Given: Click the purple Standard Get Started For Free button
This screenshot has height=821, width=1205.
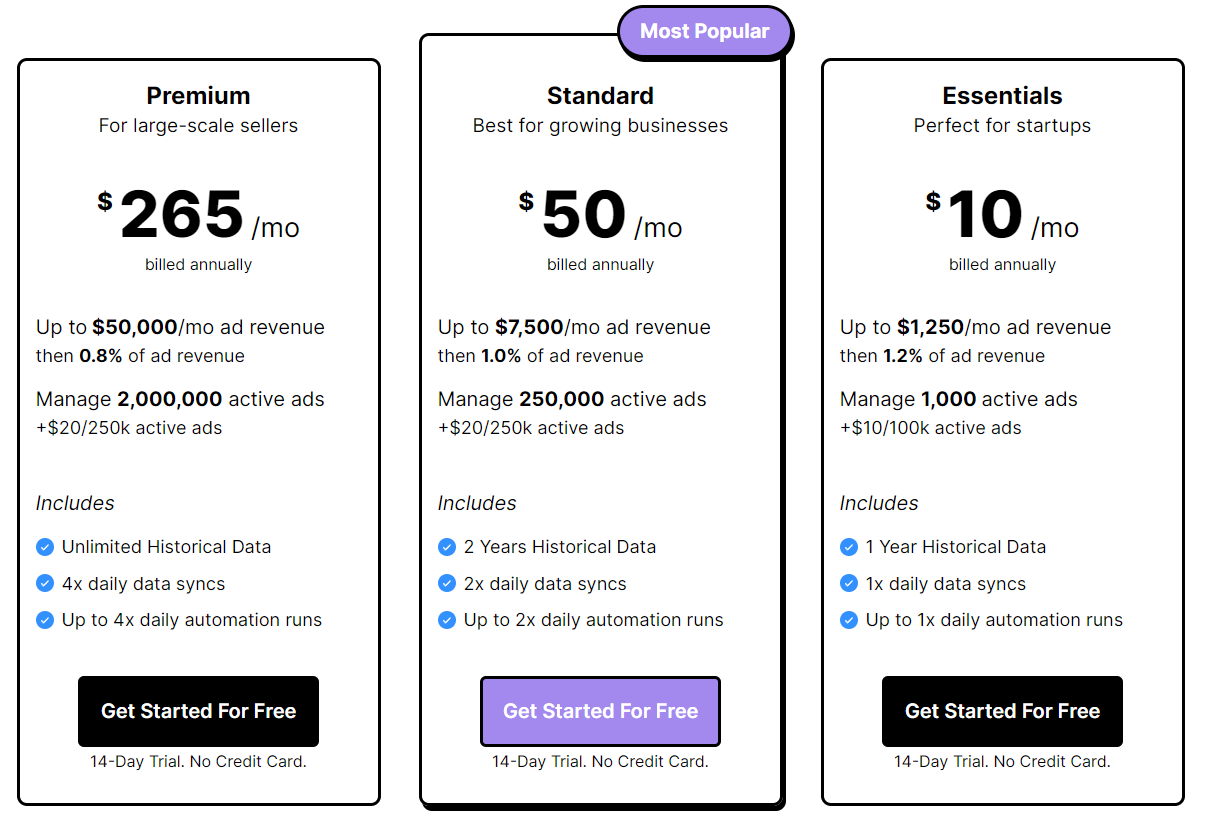Looking at the screenshot, I should click(x=600, y=711).
